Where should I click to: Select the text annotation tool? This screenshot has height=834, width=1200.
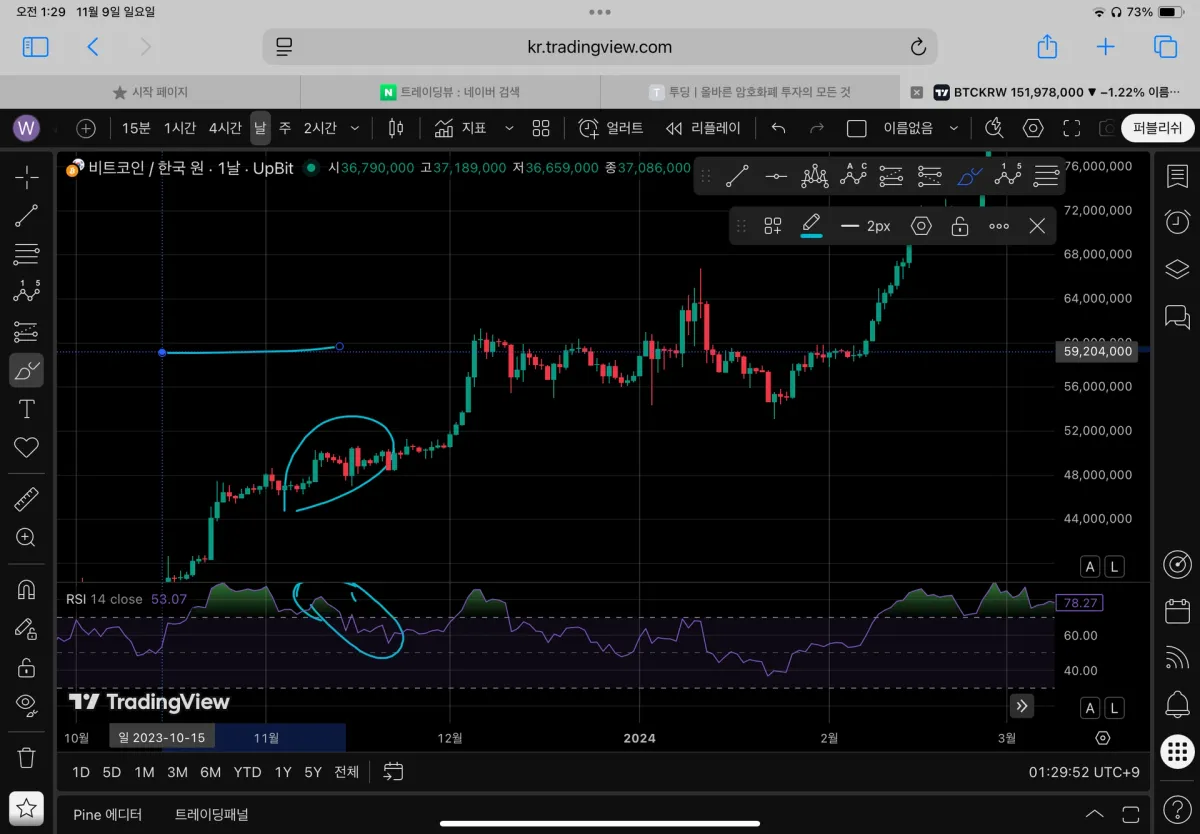coord(27,408)
